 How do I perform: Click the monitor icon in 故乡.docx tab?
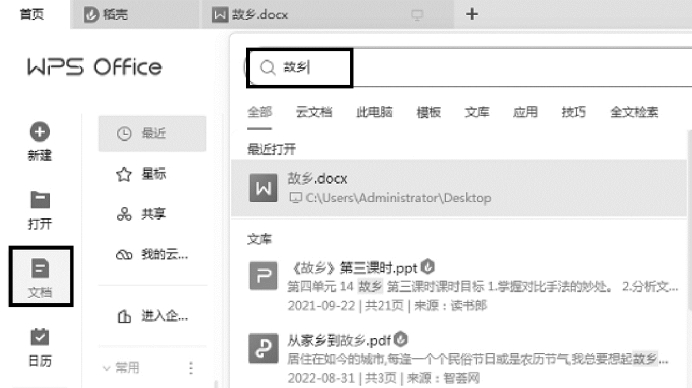point(417,15)
